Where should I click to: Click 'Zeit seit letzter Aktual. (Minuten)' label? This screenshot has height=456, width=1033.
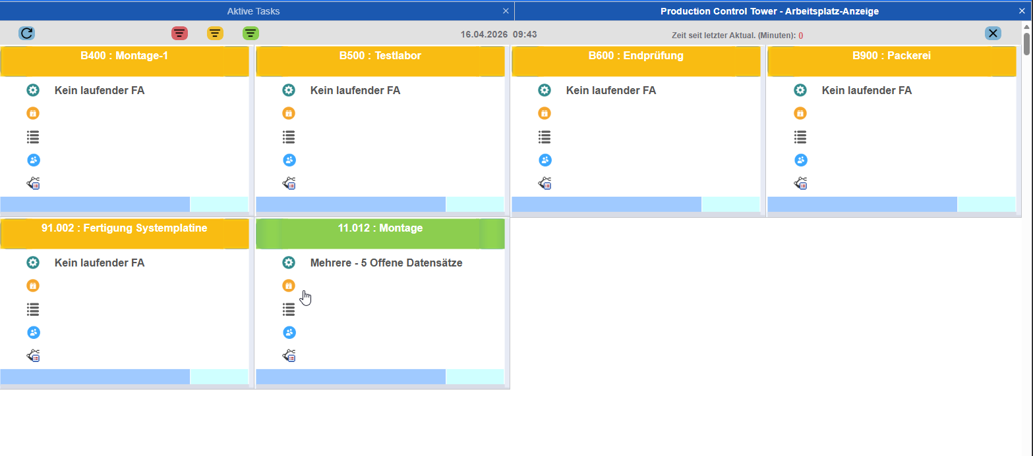(x=733, y=36)
